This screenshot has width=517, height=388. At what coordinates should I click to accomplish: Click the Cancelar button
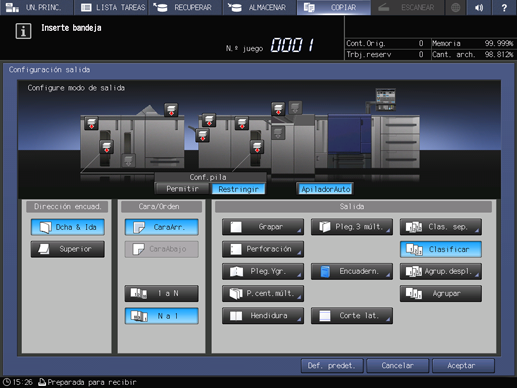pyautogui.click(x=398, y=366)
